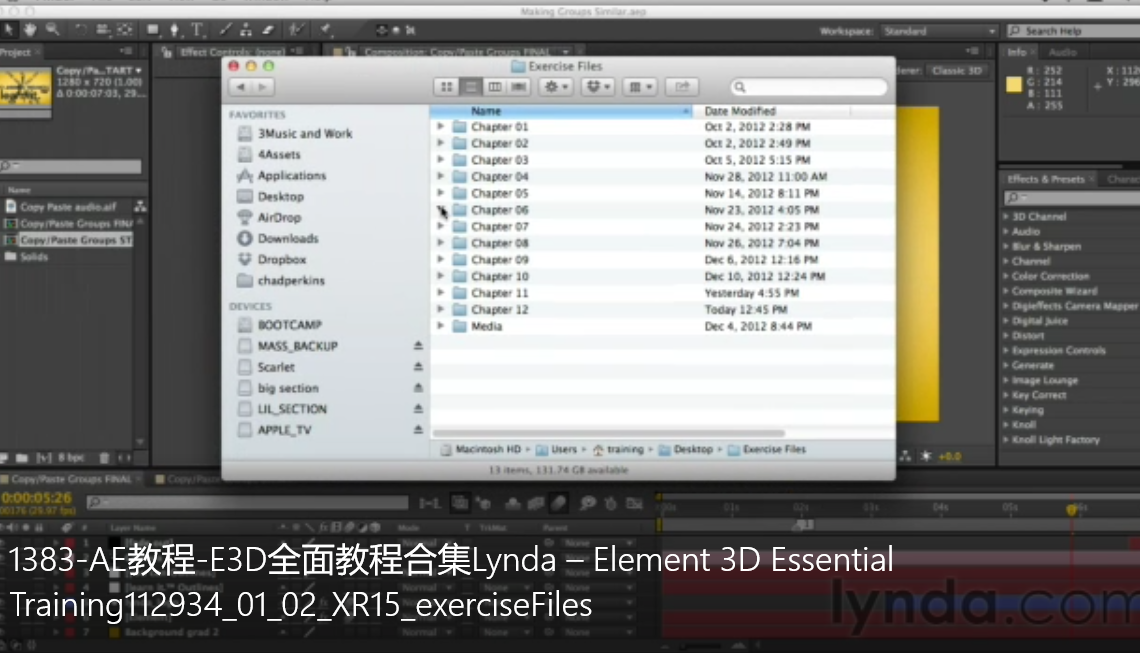Screen dimensions: 1140x653
Task: Click the Search Help field
Action: pos(1073,31)
